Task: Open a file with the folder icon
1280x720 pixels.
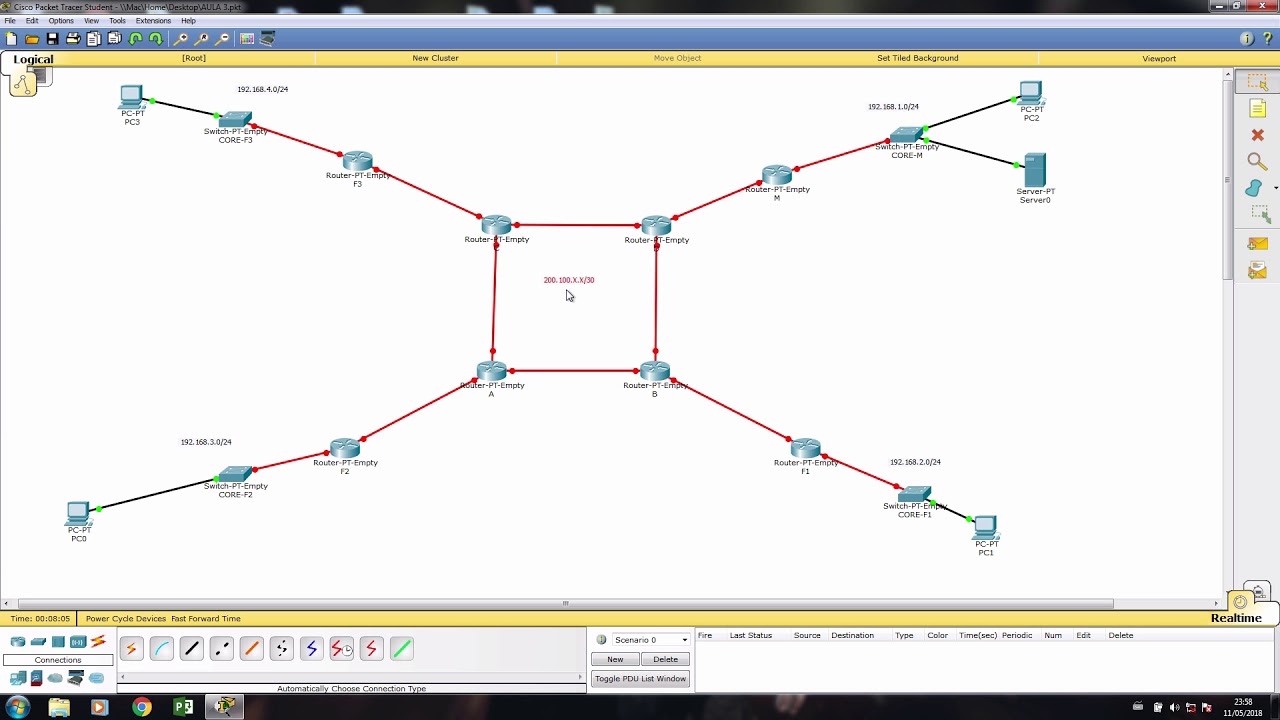Action: (32, 39)
